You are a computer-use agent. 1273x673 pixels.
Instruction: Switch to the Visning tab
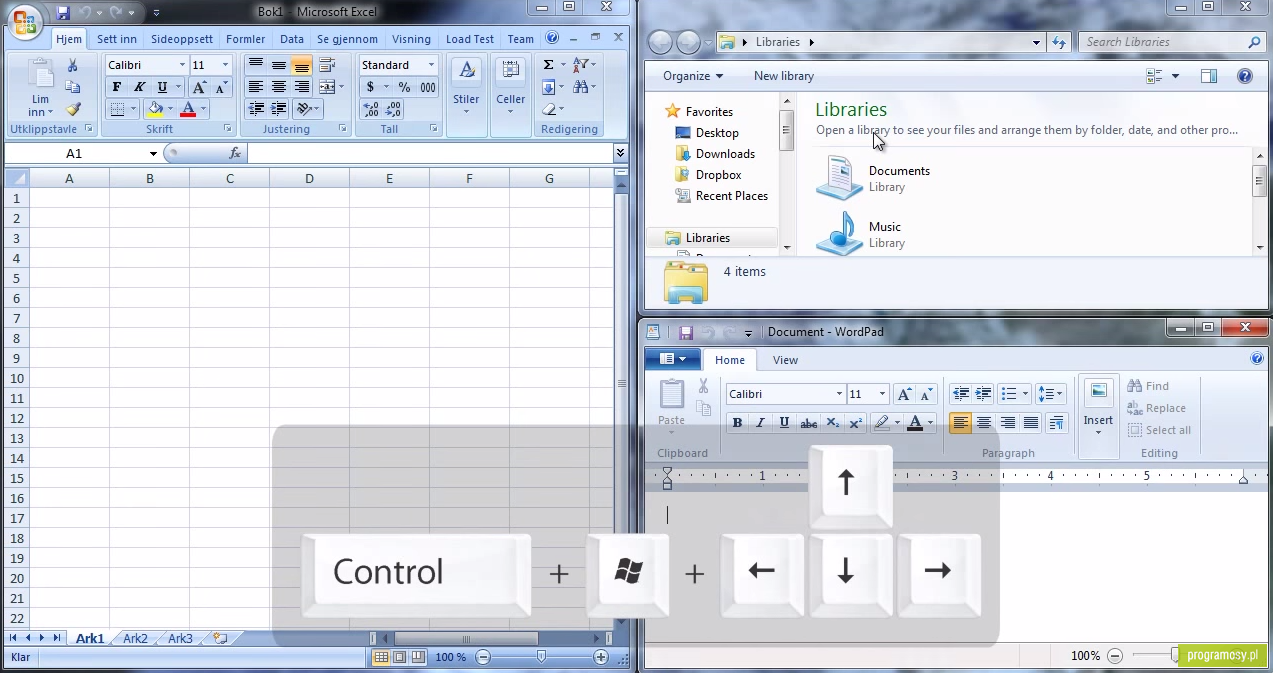click(x=411, y=39)
